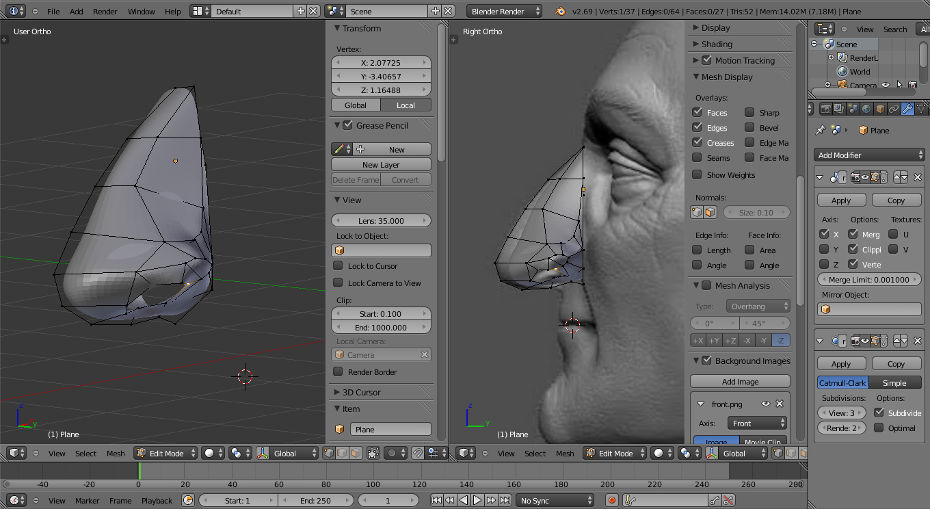Click the timeline record red dot button
Screen dimensions: 930x509
[612, 501]
